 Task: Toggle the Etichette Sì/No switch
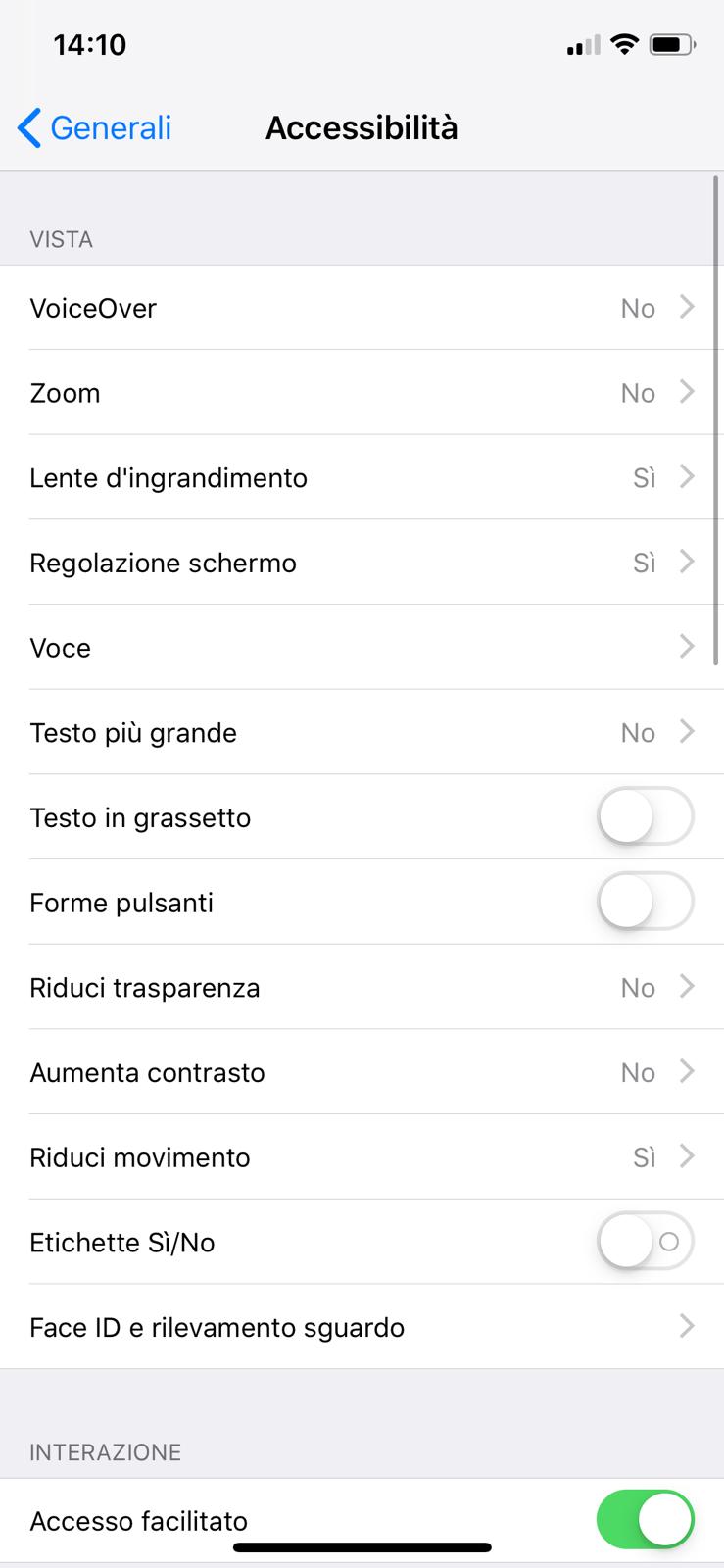645,1242
